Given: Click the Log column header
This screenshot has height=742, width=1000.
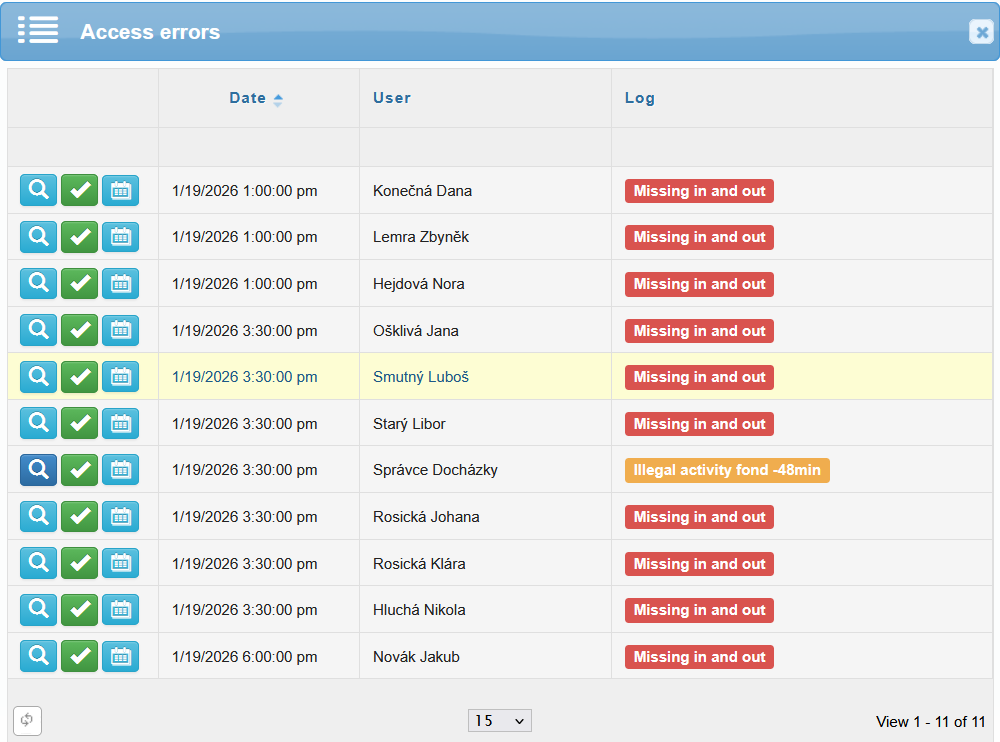Looking at the screenshot, I should coord(640,98).
